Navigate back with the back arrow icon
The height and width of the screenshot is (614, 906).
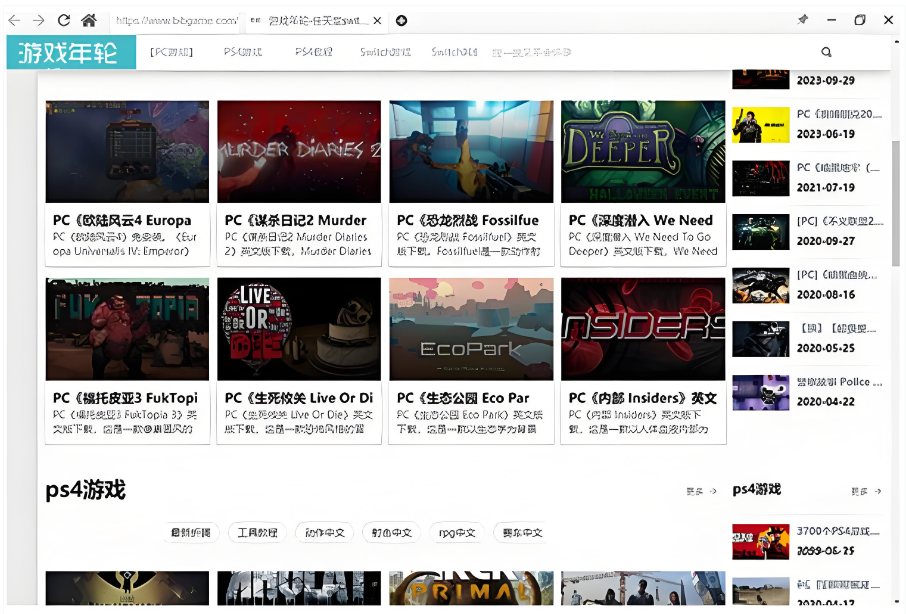(x=14, y=20)
